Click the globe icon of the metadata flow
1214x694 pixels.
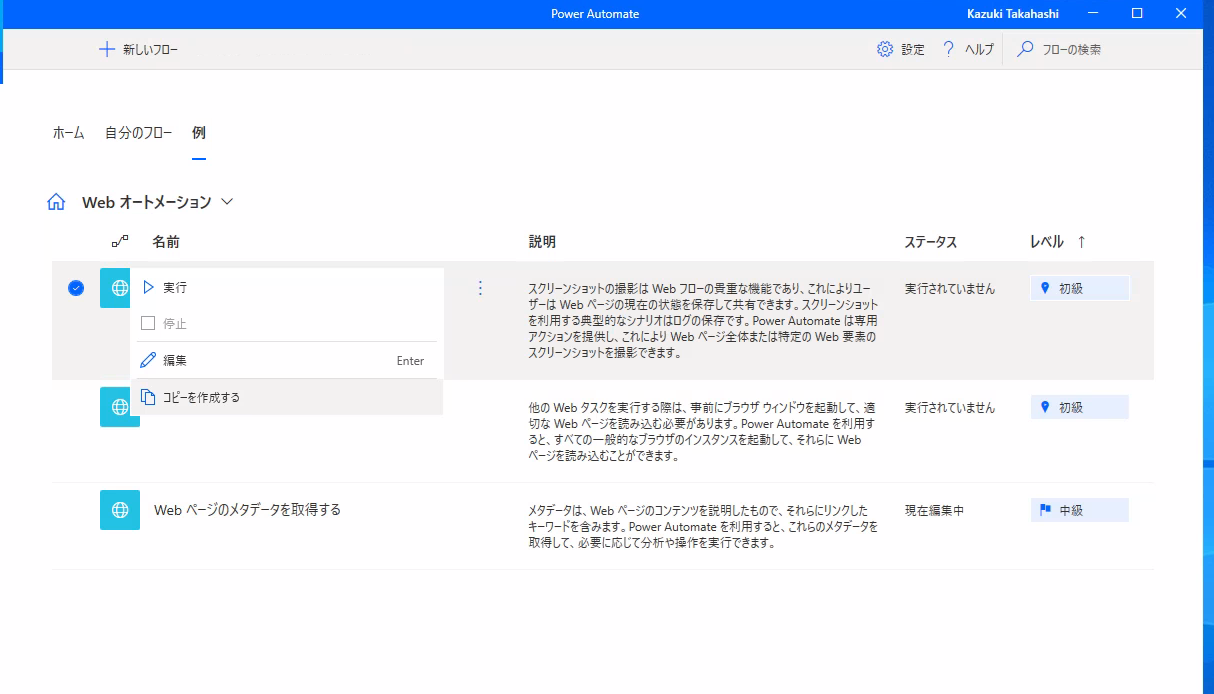[x=120, y=509]
